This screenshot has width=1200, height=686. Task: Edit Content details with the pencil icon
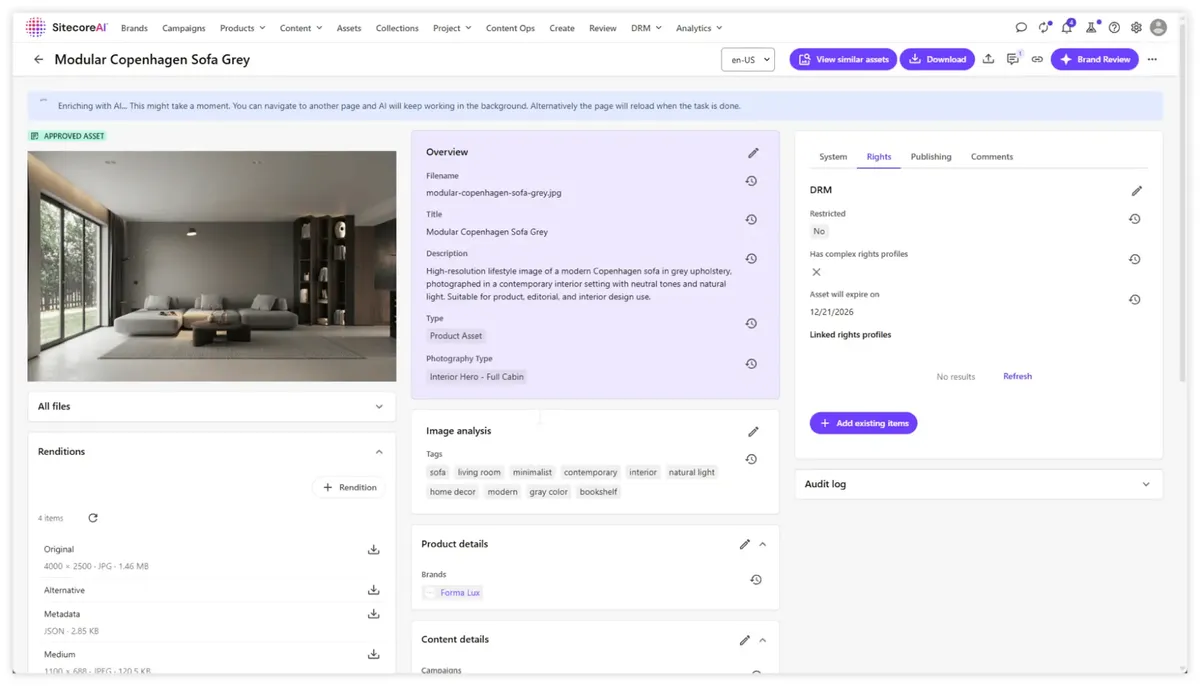point(744,640)
